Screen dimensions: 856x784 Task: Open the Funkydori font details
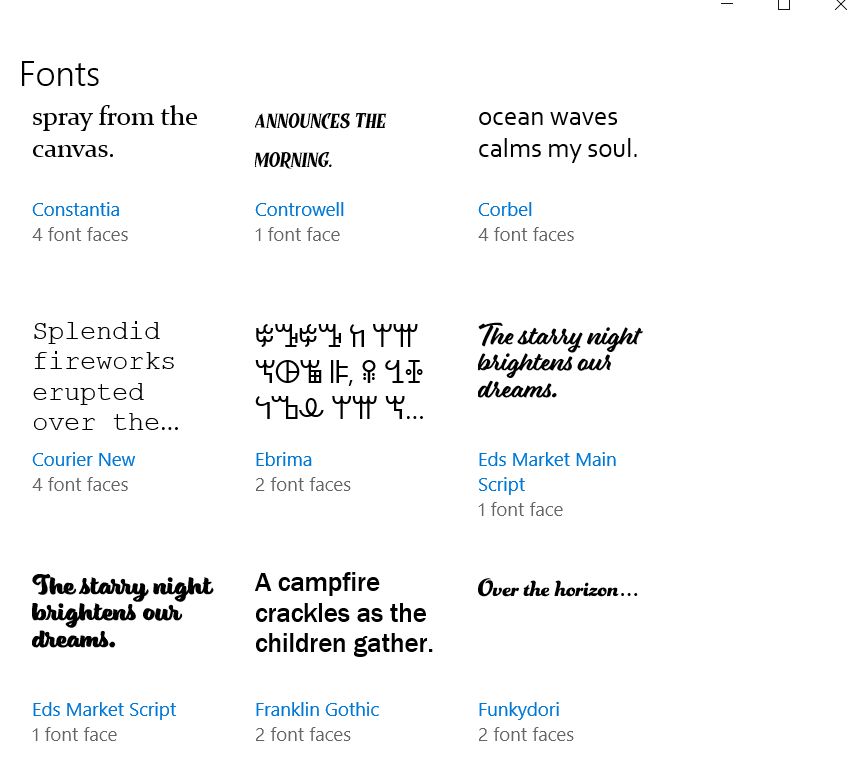[x=518, y=709]
